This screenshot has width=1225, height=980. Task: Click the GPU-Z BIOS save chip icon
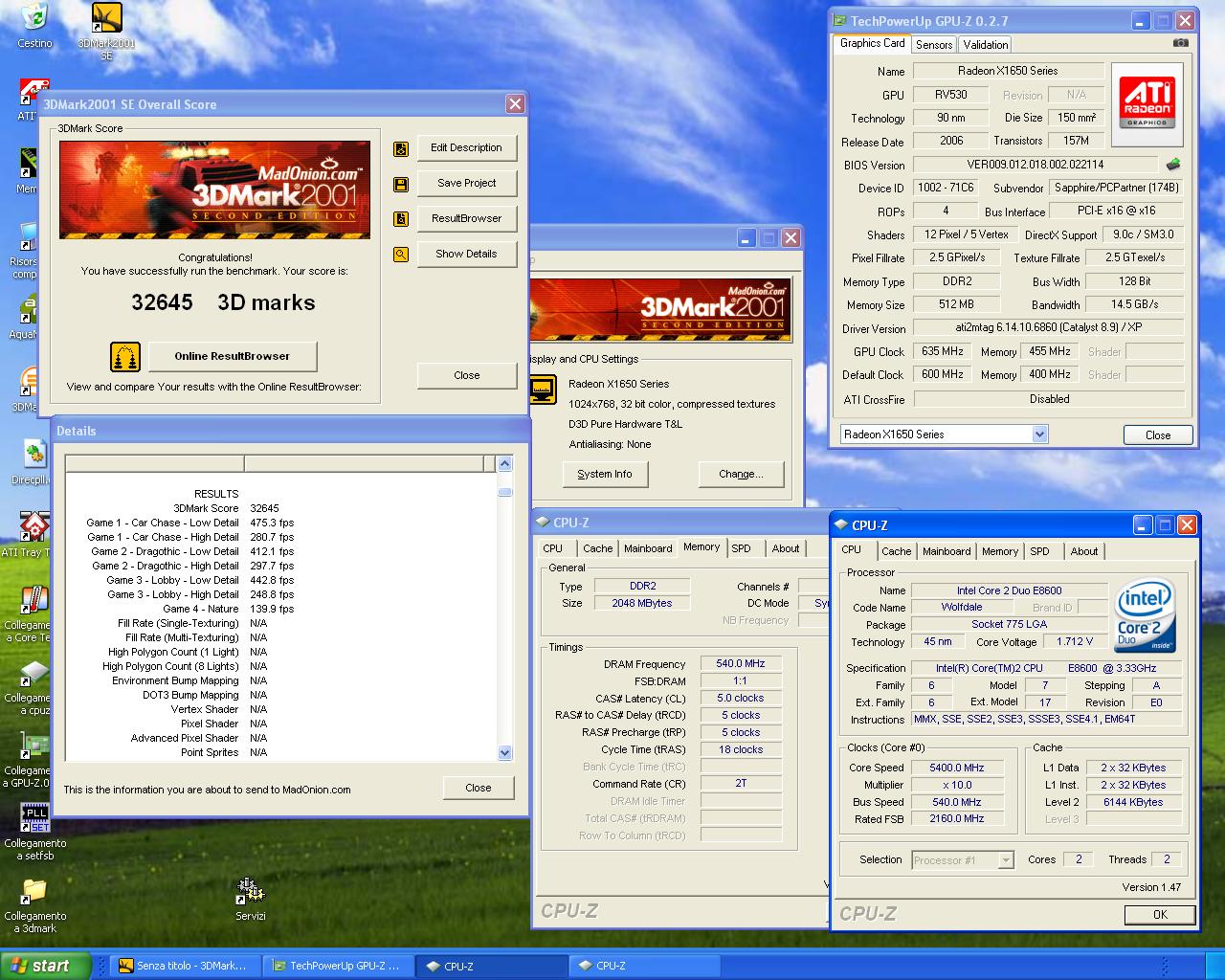click(1172, 165)
